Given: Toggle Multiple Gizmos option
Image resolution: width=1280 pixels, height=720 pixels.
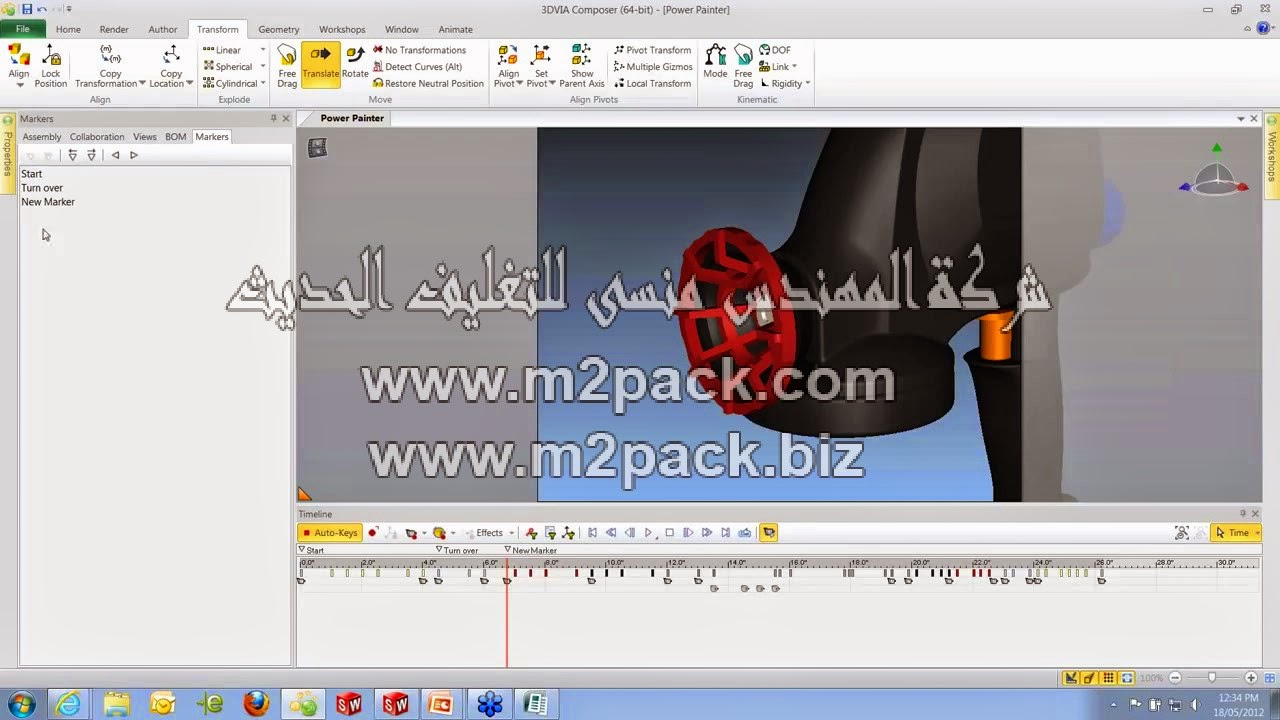Looking at the screenshot, I should 653,67.
